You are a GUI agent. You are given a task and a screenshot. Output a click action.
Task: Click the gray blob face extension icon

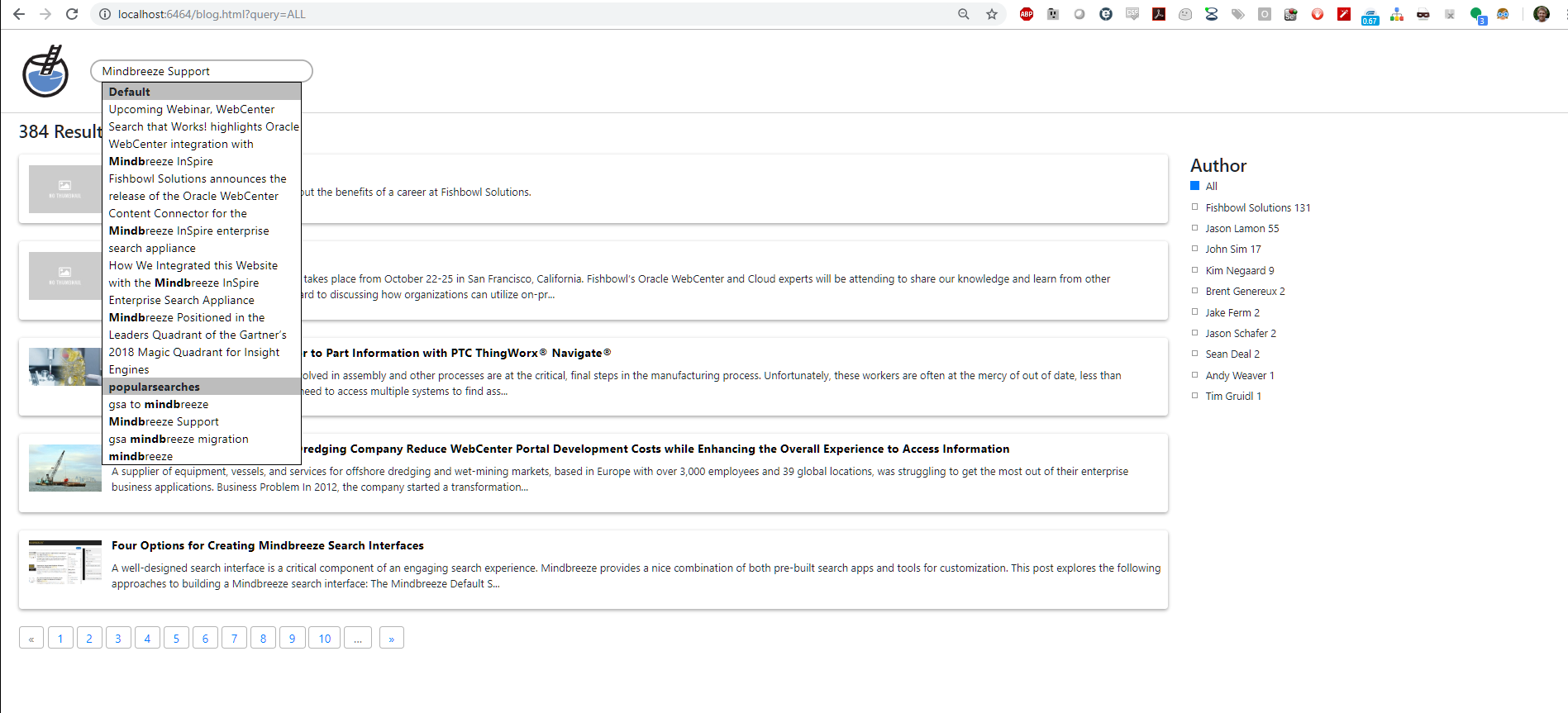point(1185,14)
